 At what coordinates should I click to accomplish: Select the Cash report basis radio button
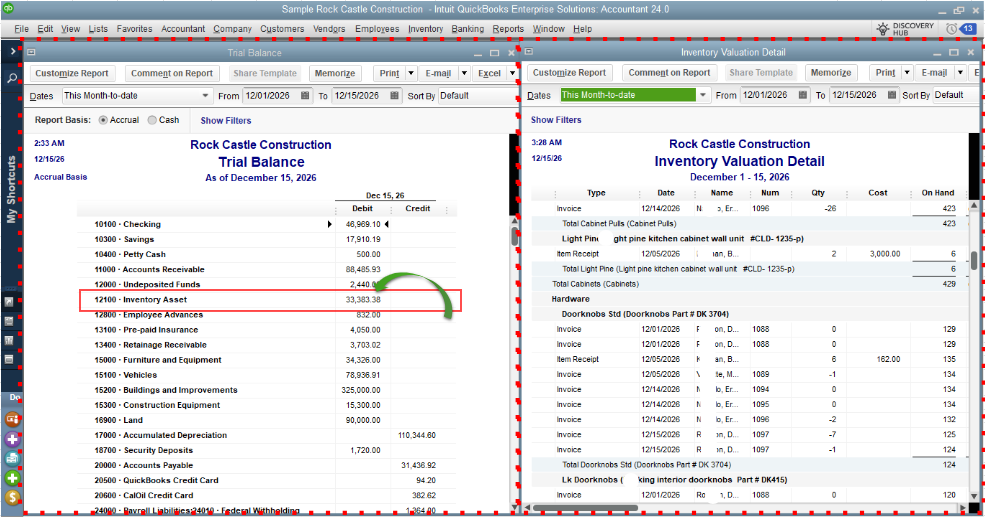tap(152, 120)
